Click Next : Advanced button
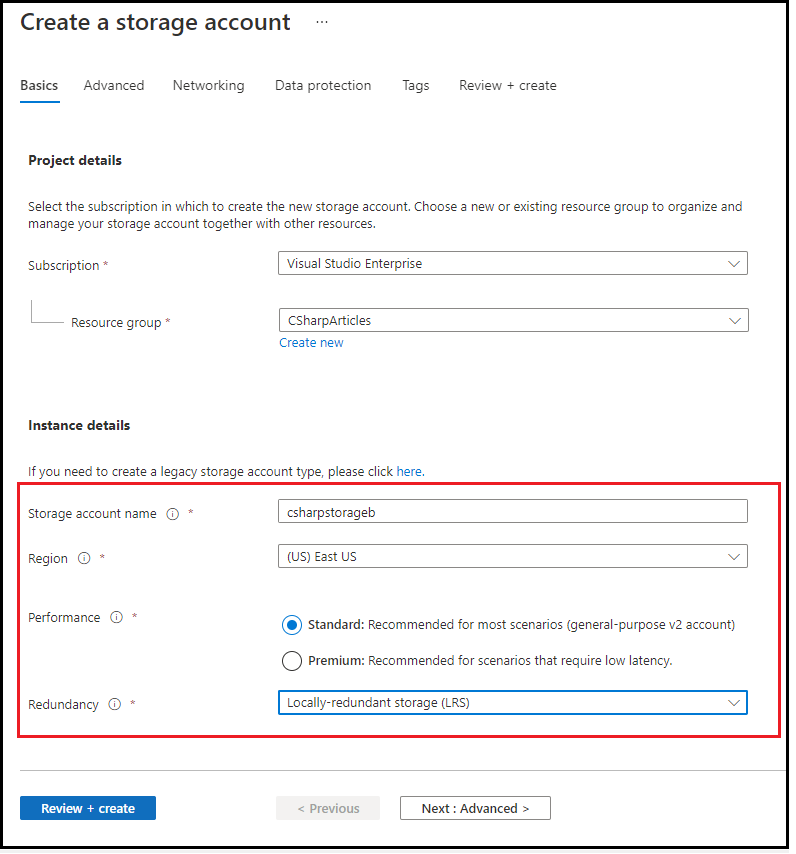This screenshot has height=854, width=796. (475, 809)
